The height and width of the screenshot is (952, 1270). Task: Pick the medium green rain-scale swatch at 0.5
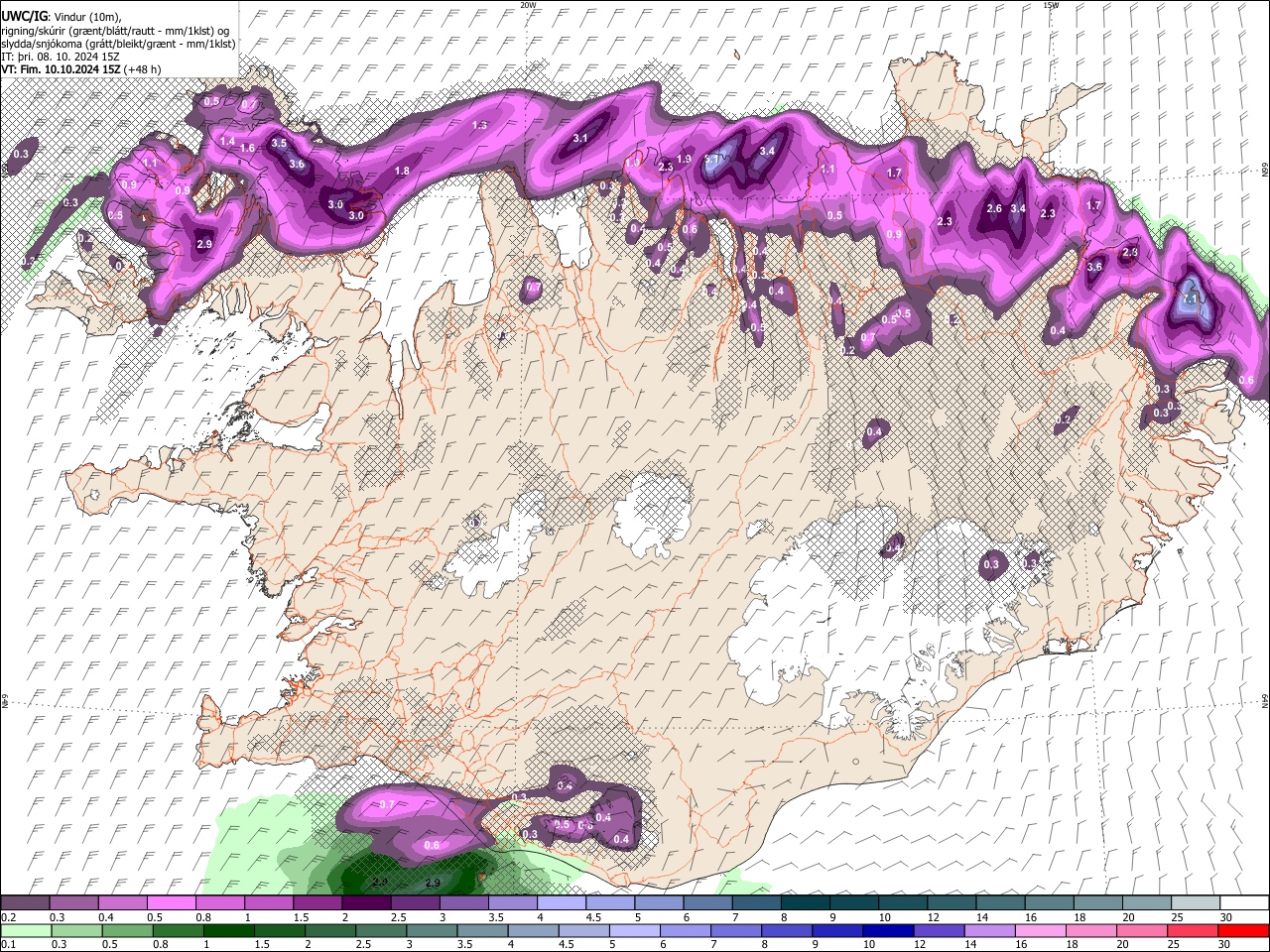pyautogui.click(x=127, y=930)
